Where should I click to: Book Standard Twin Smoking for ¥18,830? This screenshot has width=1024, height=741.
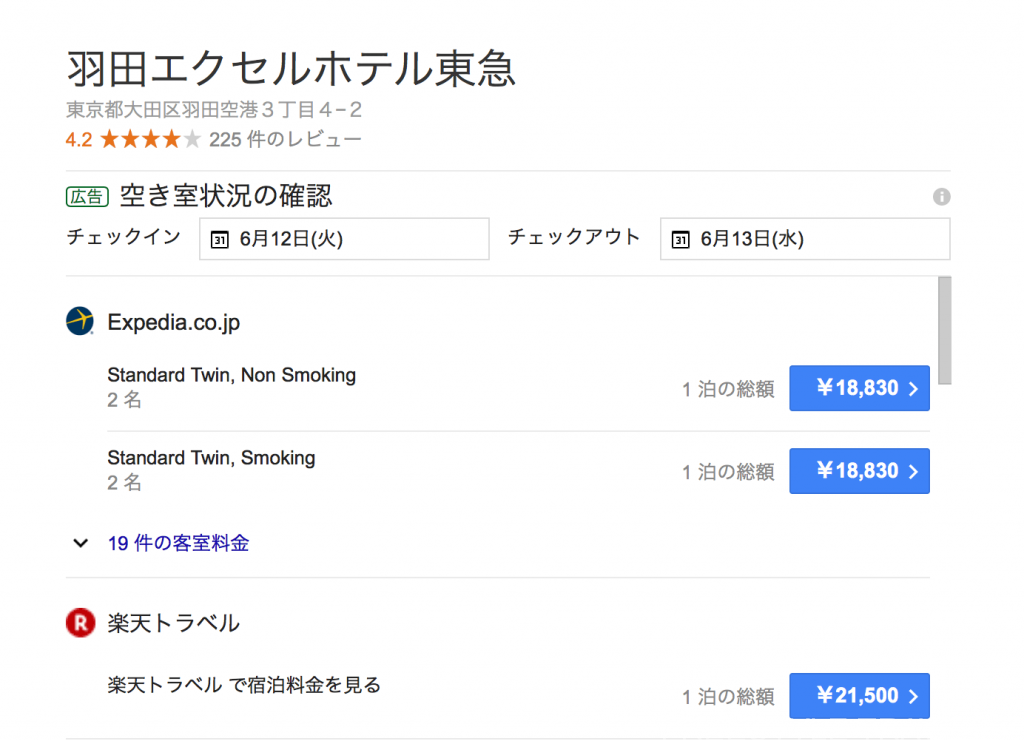[859, 471]
